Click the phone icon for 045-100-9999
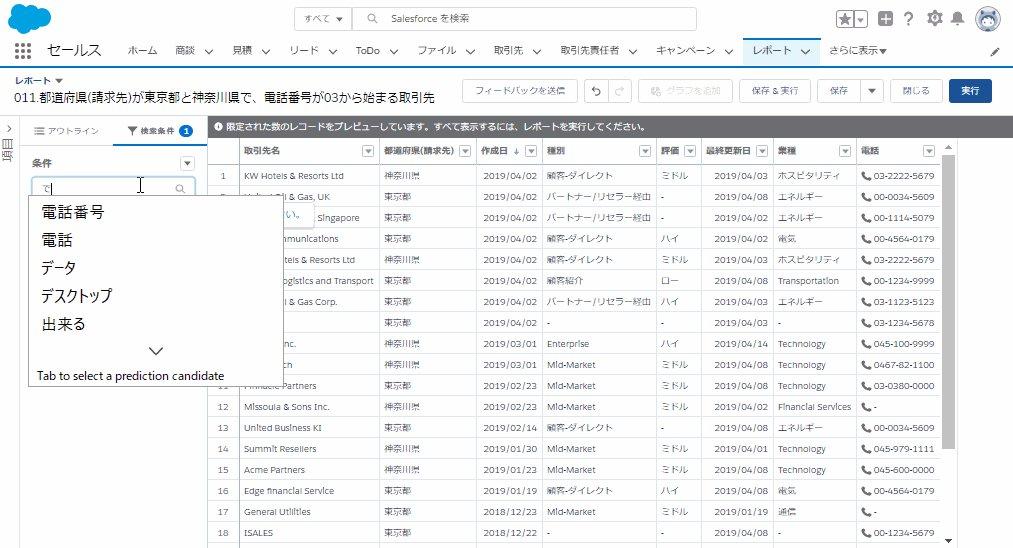The width and height of the screenshot is (1013, 548). (x=866, y=344)
